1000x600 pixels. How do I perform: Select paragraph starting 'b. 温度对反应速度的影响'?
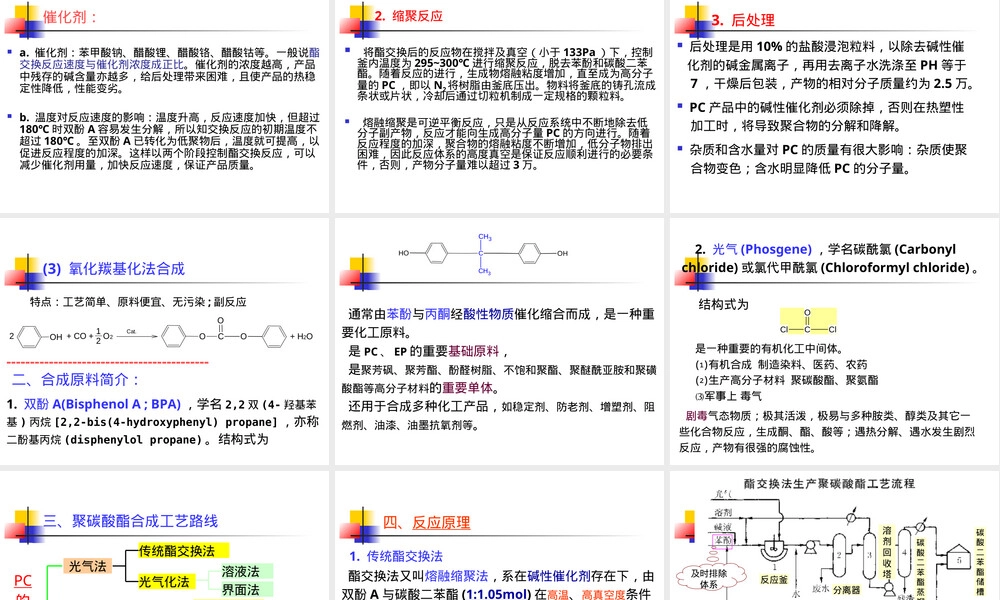pos(169,141)
